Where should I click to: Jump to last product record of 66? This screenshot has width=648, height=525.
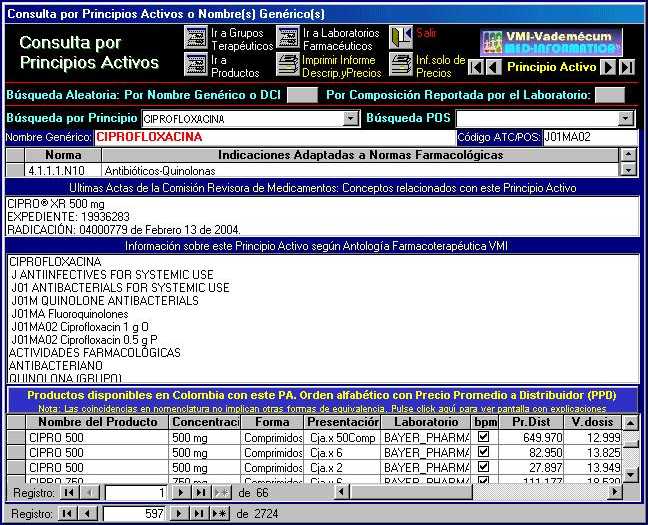(201, 492)
